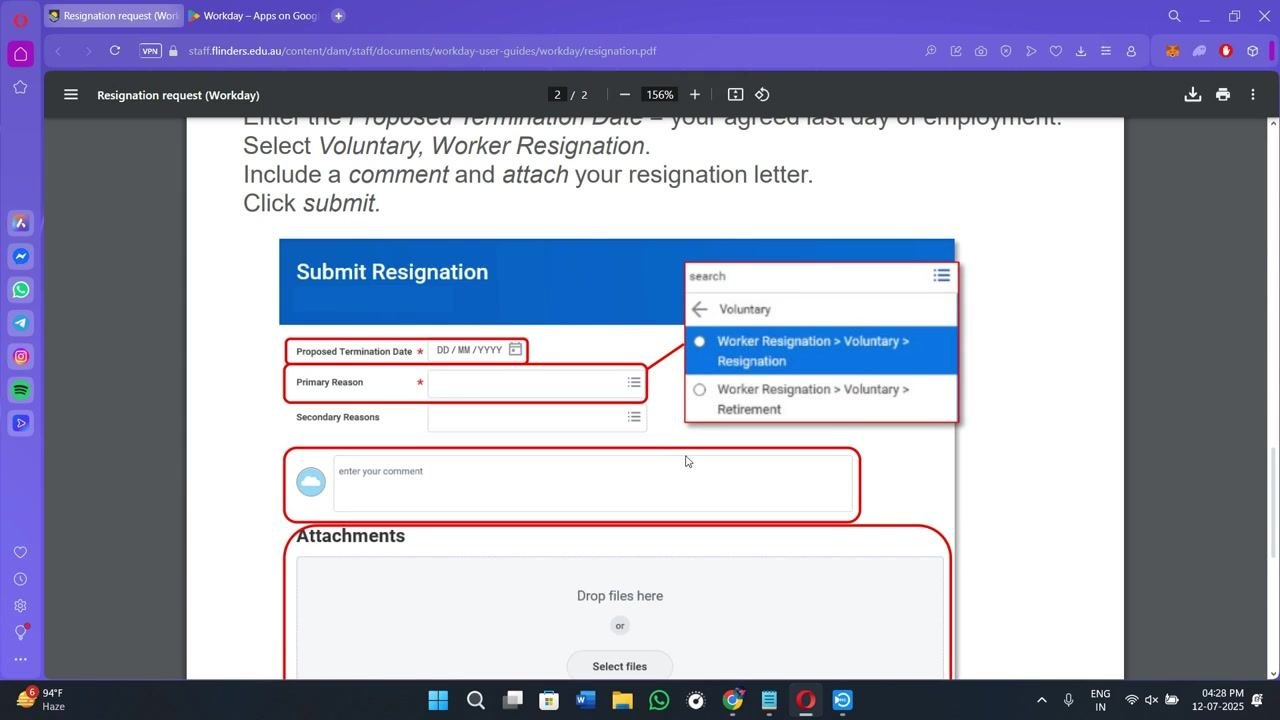The height and width of the screenshot is (720, 1280).
Task: Open Microsoft Word from the taskbar
Action: (585, 700)
